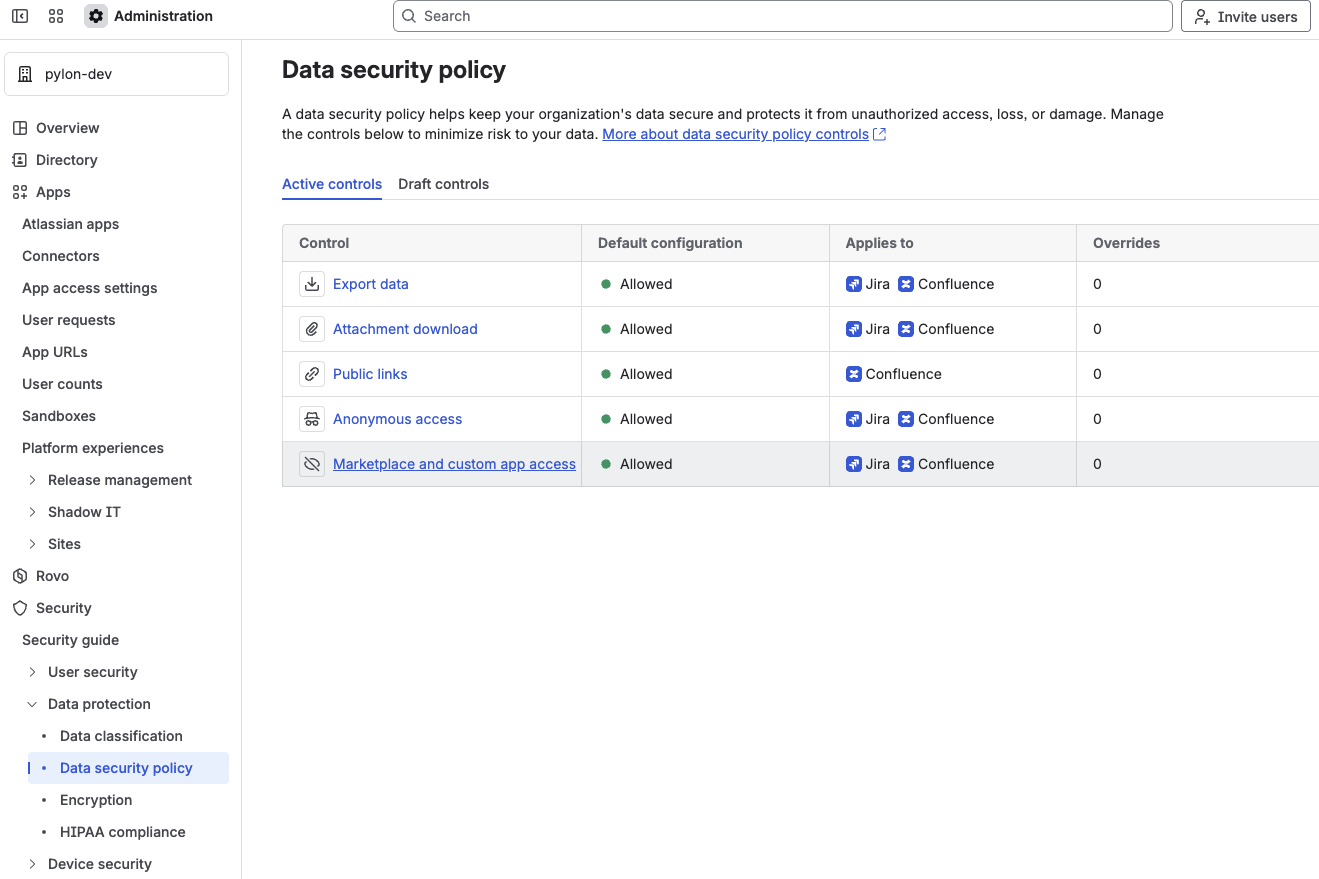
Task: Click the Export data download icon
Action: 312,284
